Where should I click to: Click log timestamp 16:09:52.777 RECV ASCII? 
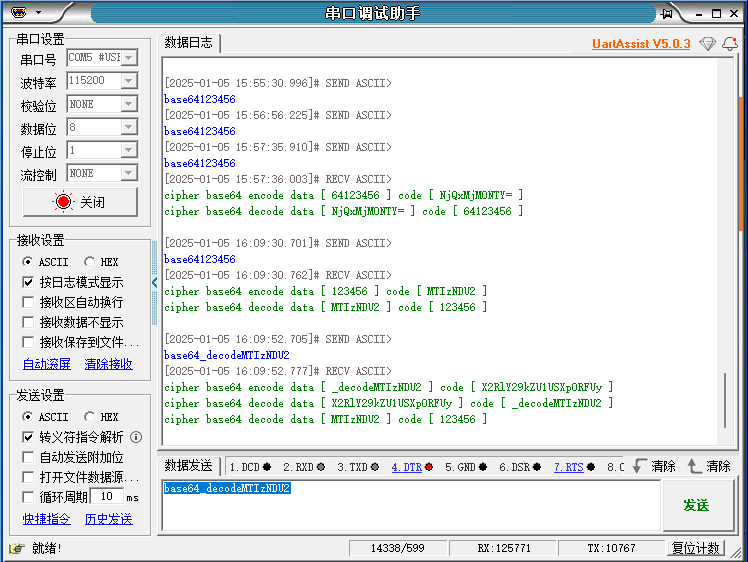pyautogui.click(x=278, y=371)
